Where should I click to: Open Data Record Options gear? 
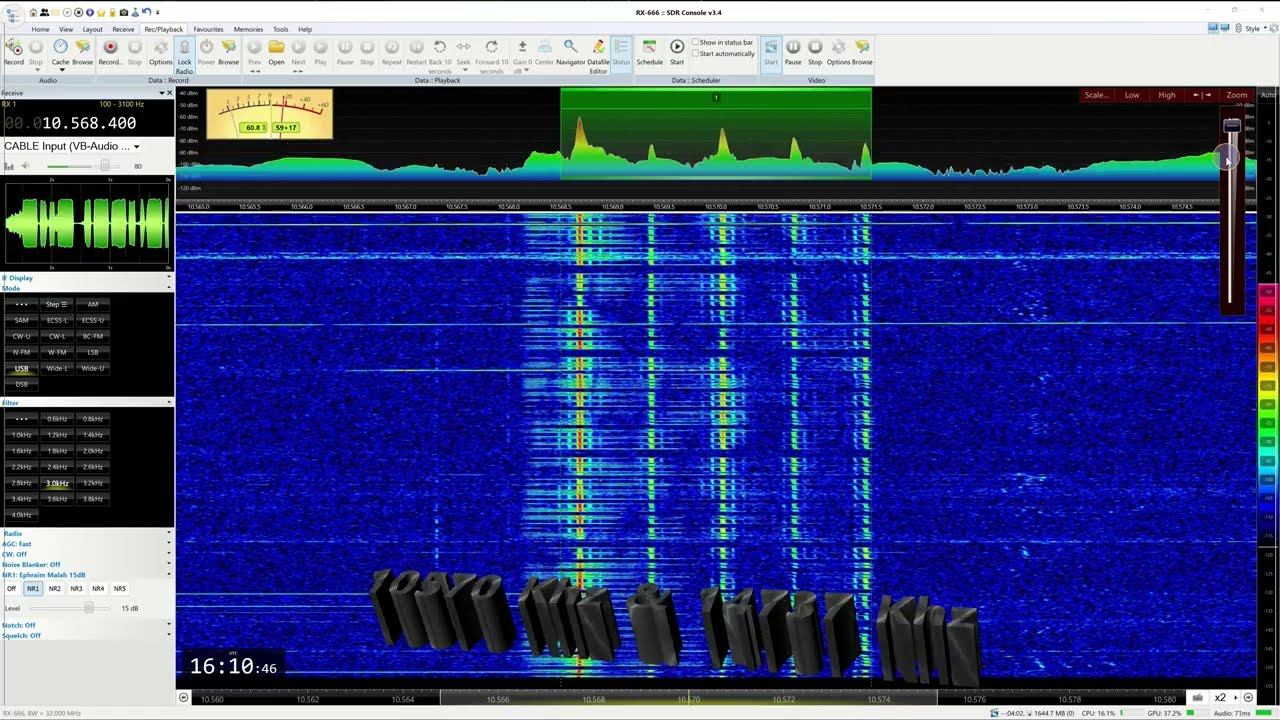click(161, 47)
